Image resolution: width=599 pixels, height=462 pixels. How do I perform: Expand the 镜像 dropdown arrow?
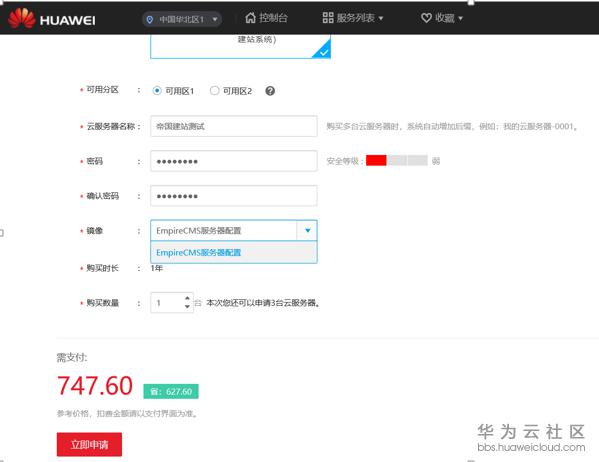pos(307,230)
